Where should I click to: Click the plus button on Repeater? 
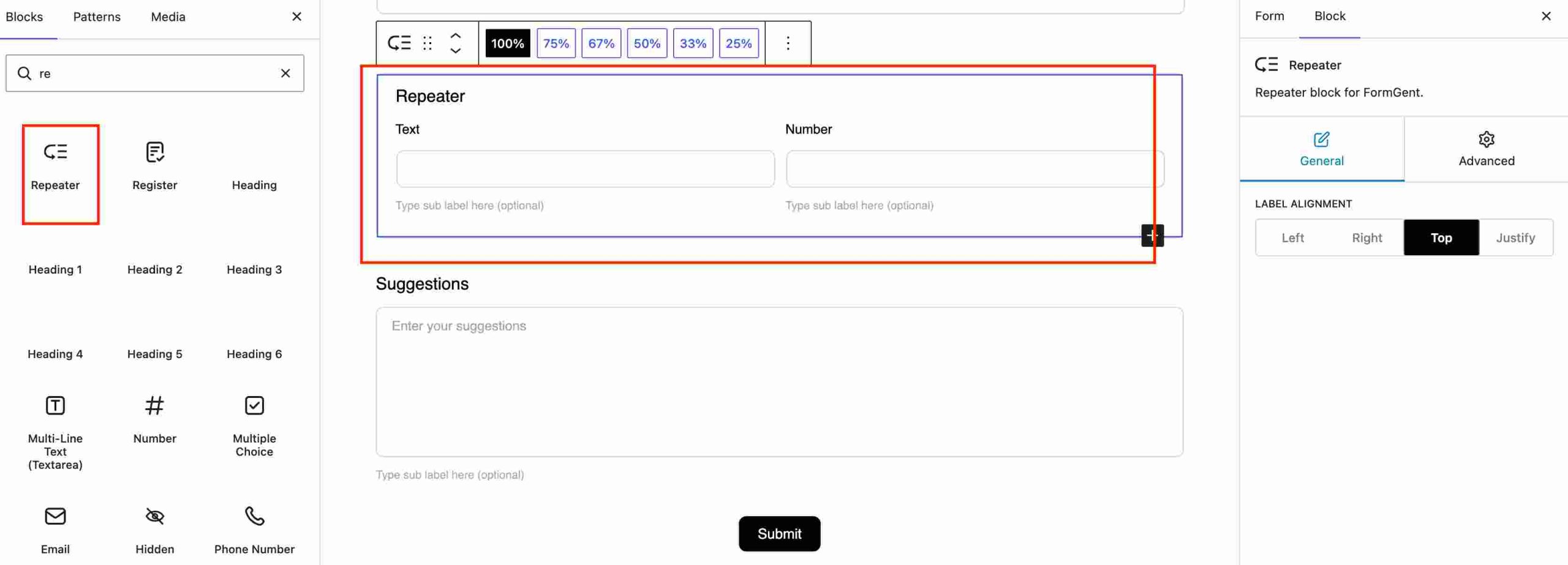coord(1152,236)
